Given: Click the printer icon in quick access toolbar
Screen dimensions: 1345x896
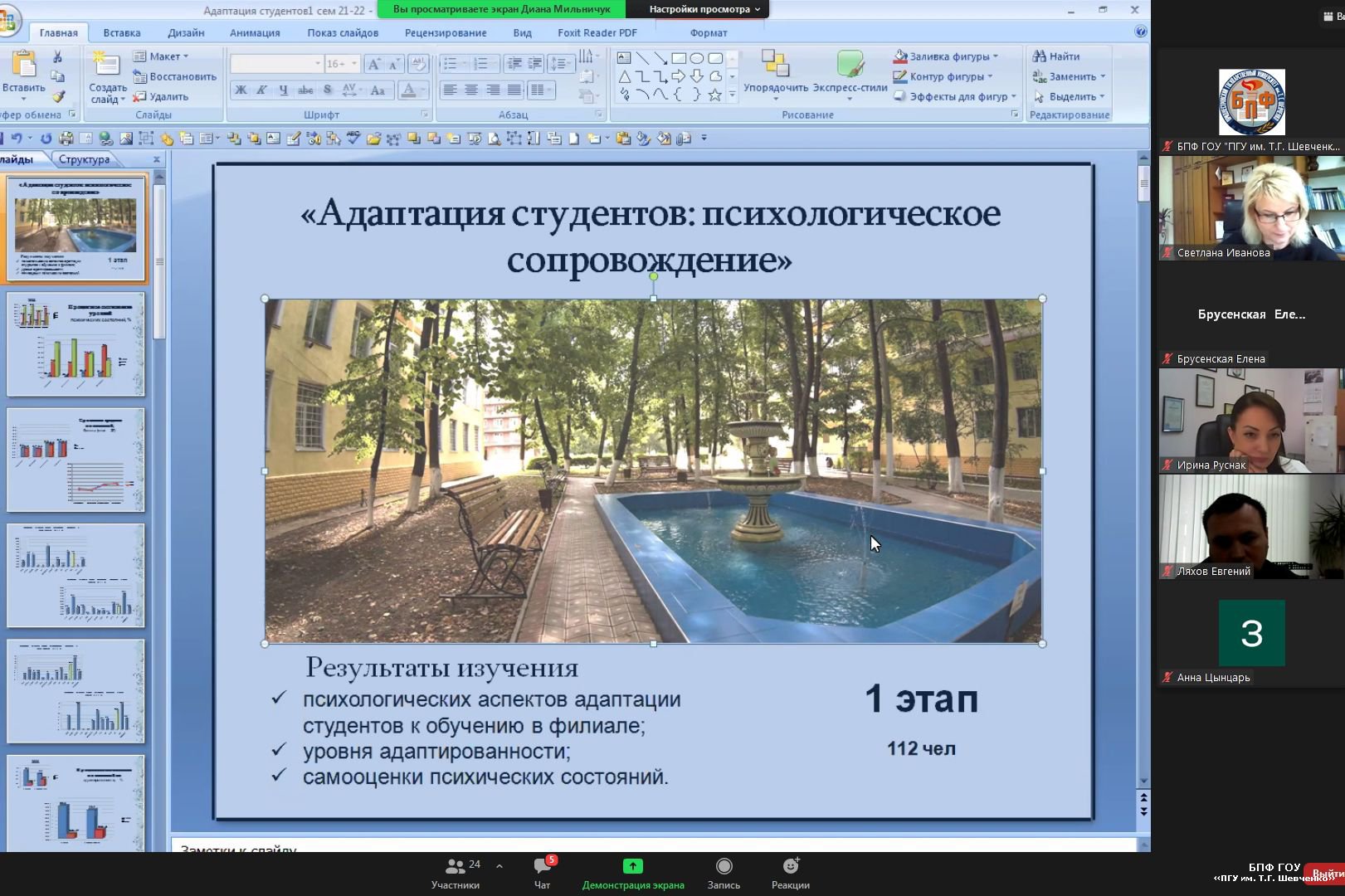Looking at the screenshot, I should (66, 139).
